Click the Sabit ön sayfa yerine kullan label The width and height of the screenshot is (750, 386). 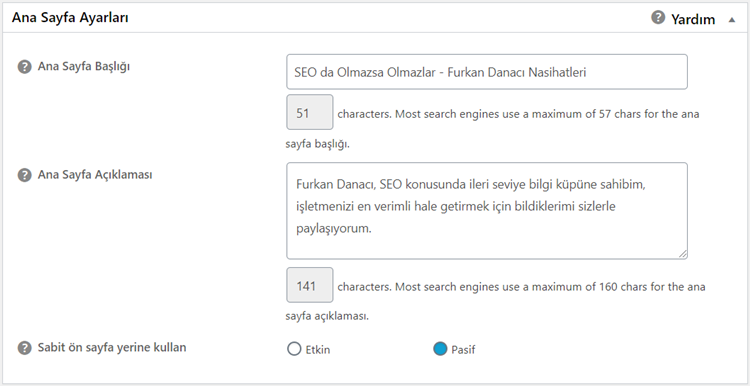[112, 347]
